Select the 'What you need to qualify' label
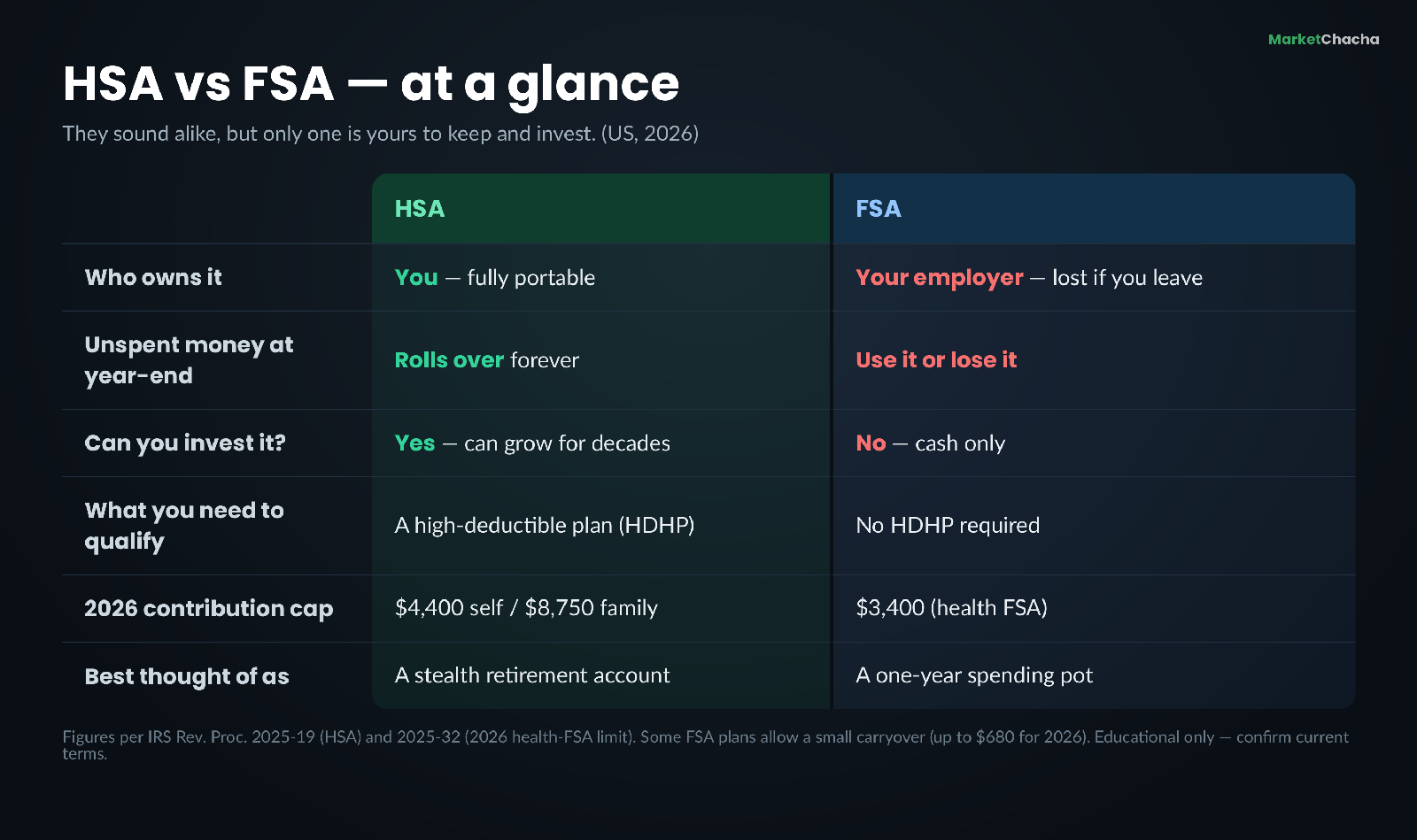 [x=184, y=526]
